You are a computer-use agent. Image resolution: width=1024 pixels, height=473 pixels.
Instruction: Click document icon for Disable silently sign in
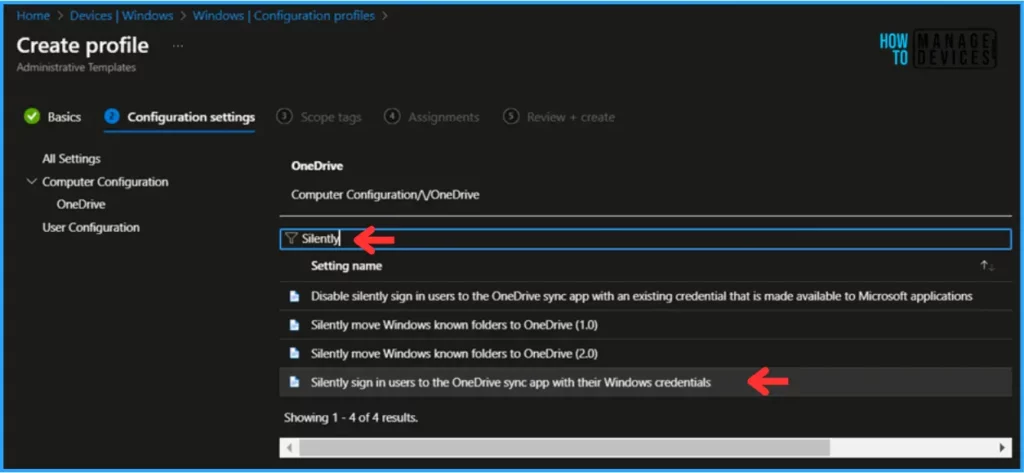click(x=295, y=297)
